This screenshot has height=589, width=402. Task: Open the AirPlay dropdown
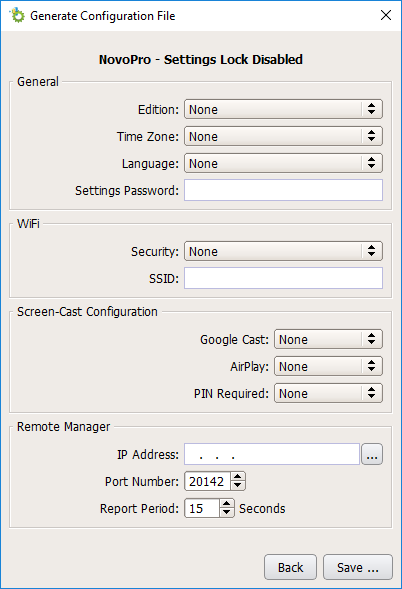(328, 366)
